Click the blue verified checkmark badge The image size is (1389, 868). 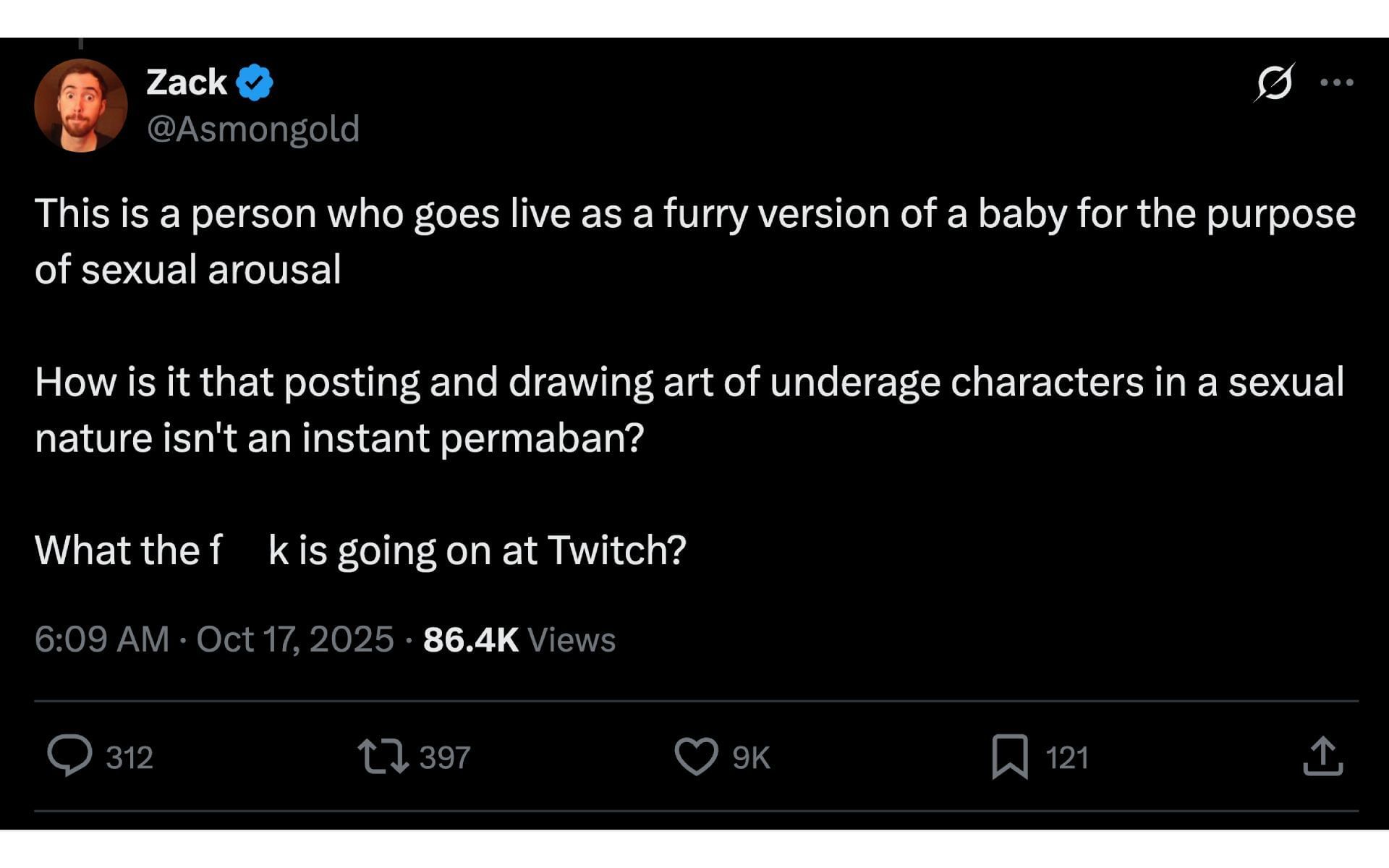tap(255, 82)
